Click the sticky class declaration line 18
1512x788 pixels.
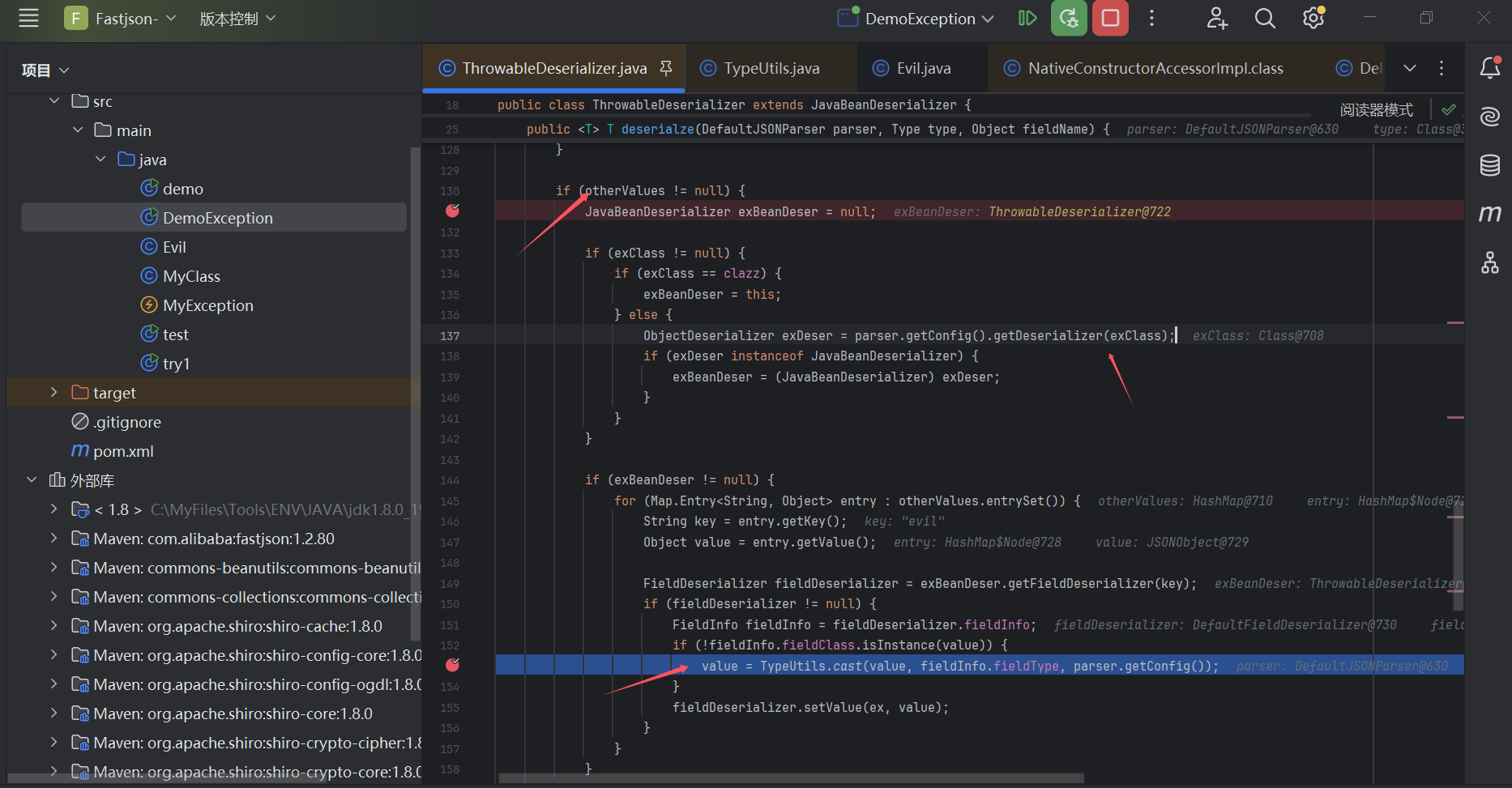coord(733,105)
